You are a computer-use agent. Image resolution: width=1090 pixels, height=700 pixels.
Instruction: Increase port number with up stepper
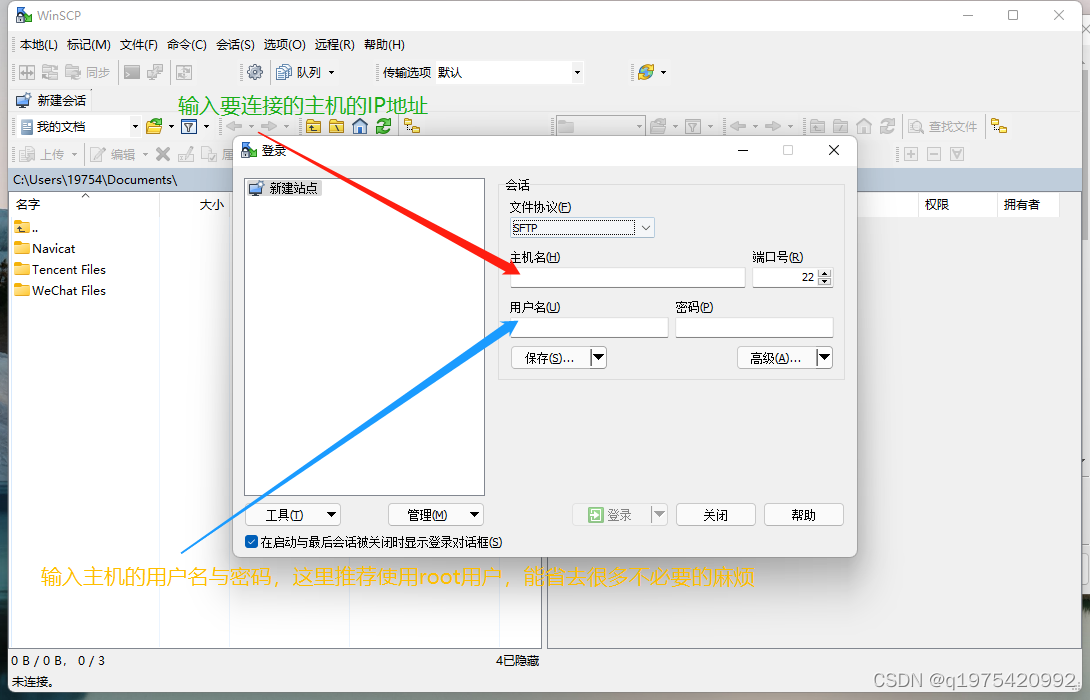(824, 273)
